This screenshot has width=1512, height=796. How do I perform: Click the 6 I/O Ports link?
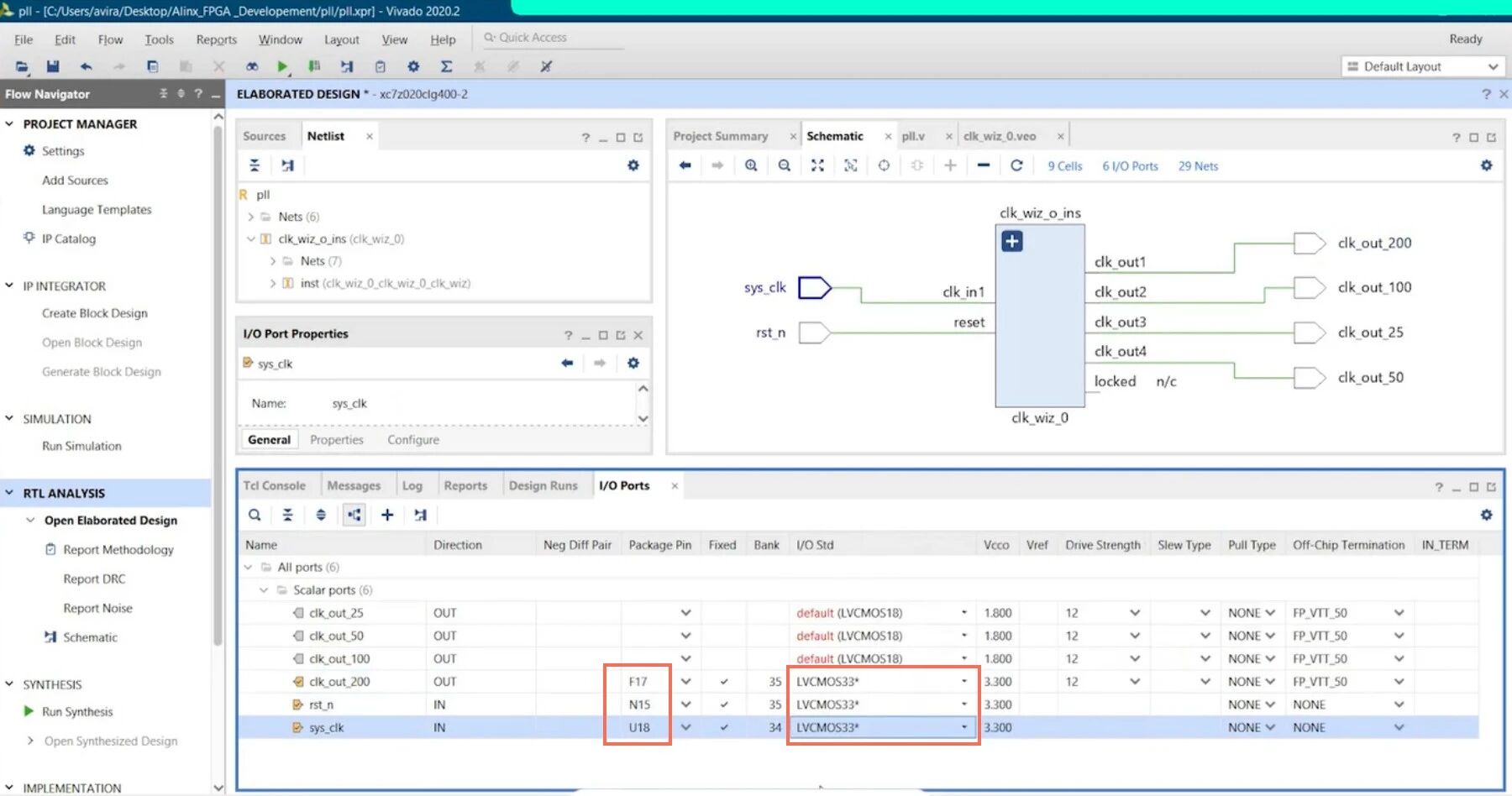pyautogui.click(x=1130, y=166)
